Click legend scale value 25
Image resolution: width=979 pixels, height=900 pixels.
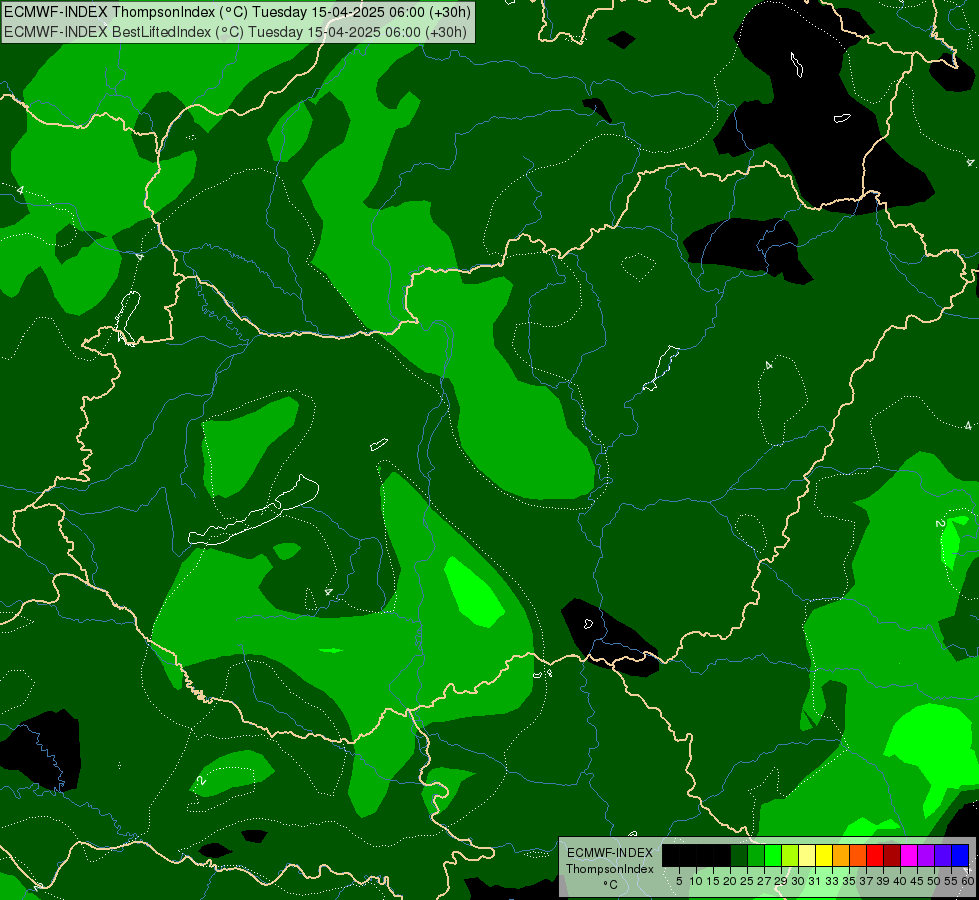(x=747, y=881)
